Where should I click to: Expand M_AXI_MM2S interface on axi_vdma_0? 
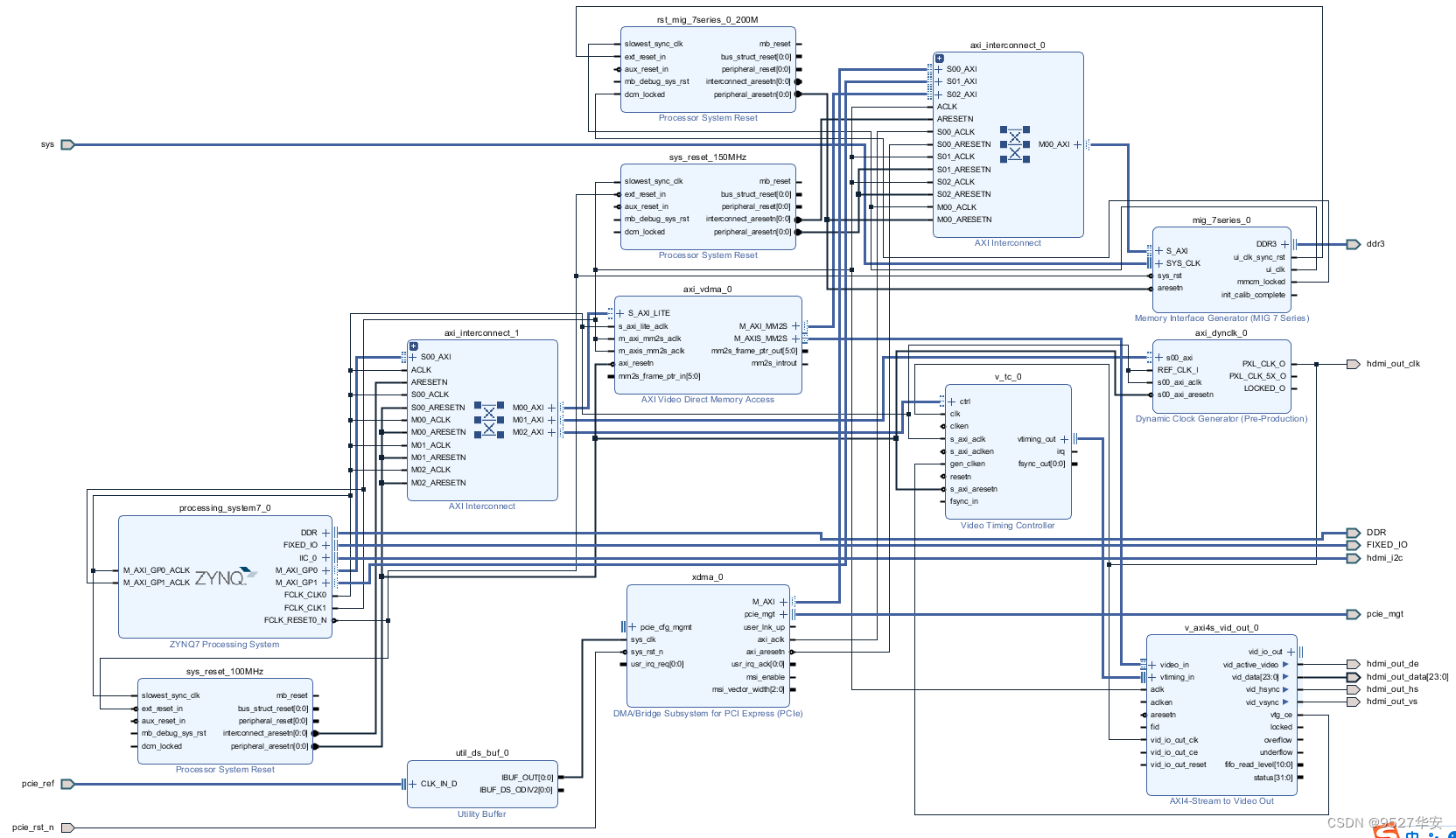795,326
